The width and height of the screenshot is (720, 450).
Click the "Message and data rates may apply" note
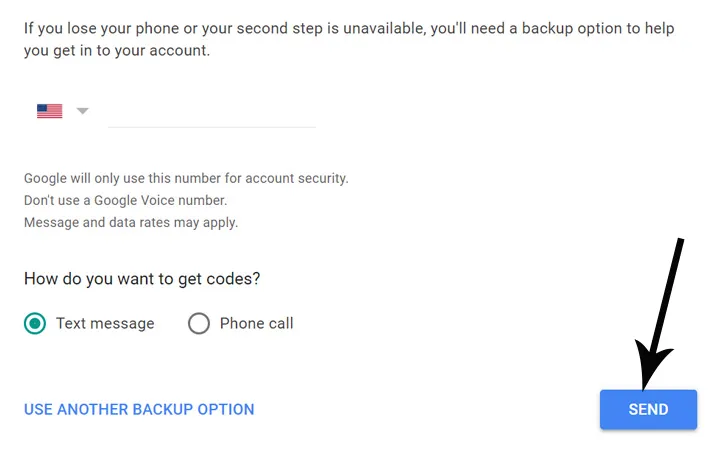click(x=131, y=222)
